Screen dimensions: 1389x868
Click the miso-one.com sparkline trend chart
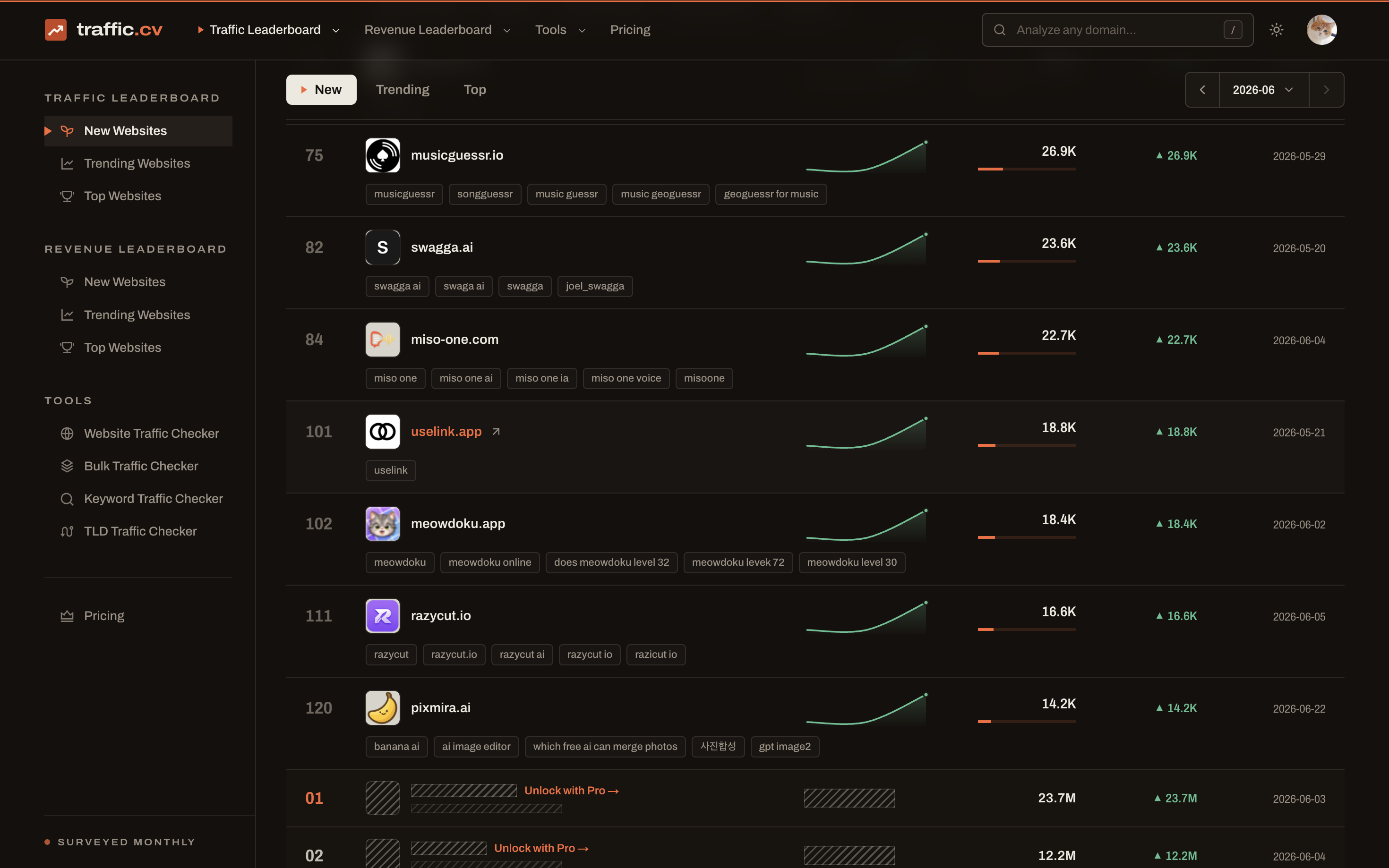(x=866, y=341)
